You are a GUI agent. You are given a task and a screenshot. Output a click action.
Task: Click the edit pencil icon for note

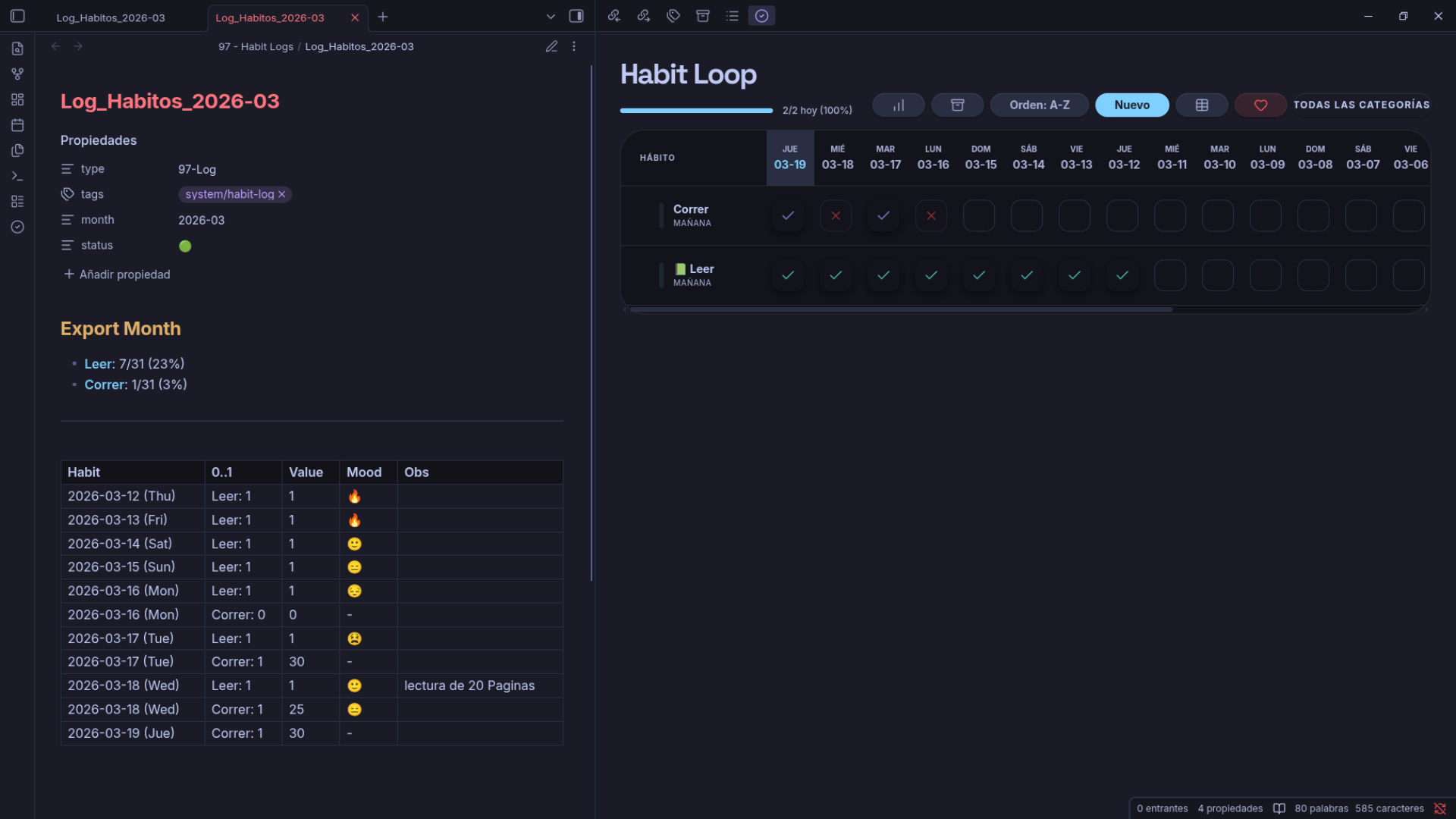click(x=551, y=46)
